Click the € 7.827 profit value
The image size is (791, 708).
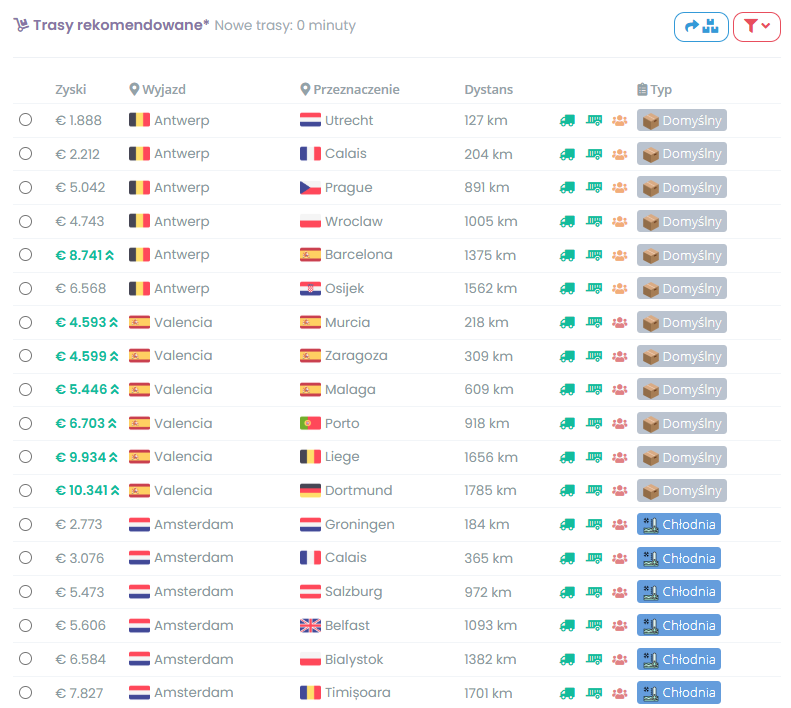pyautogui.click(x=79, y=693)
